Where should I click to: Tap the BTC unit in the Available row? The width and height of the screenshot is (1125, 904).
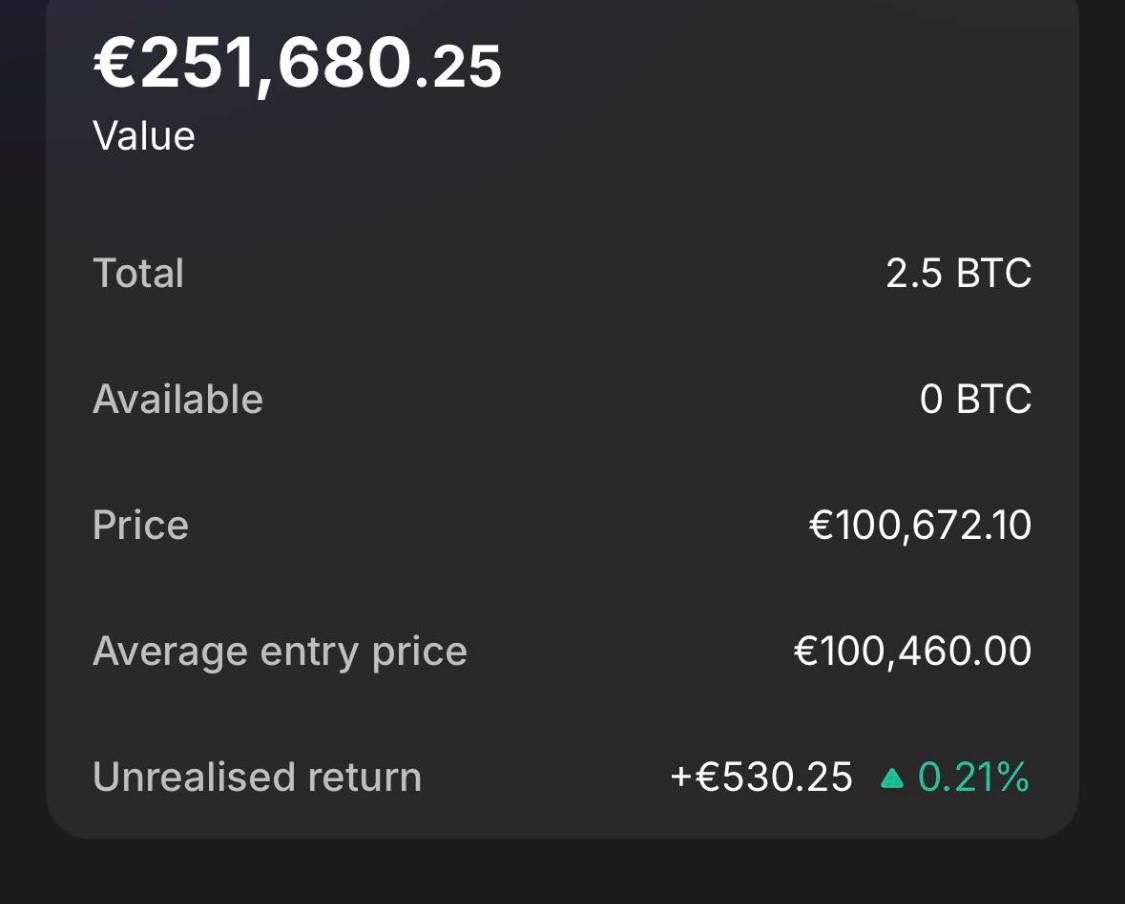[994, 400]
